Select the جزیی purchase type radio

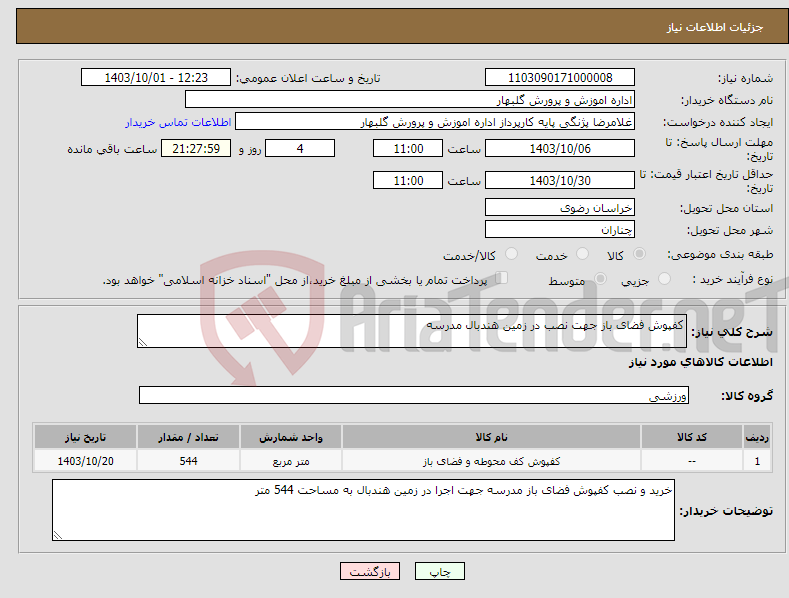[664, 278]
